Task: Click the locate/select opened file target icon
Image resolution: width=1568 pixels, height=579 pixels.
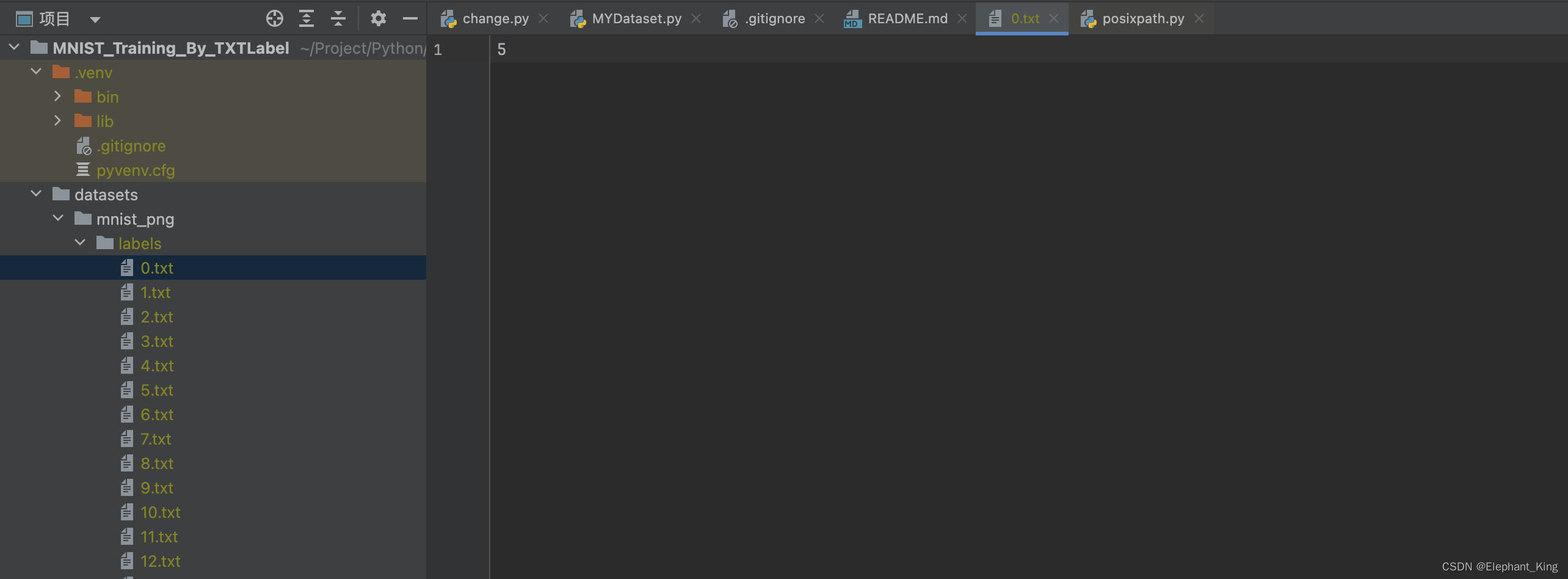Action: tap(275, 19)
